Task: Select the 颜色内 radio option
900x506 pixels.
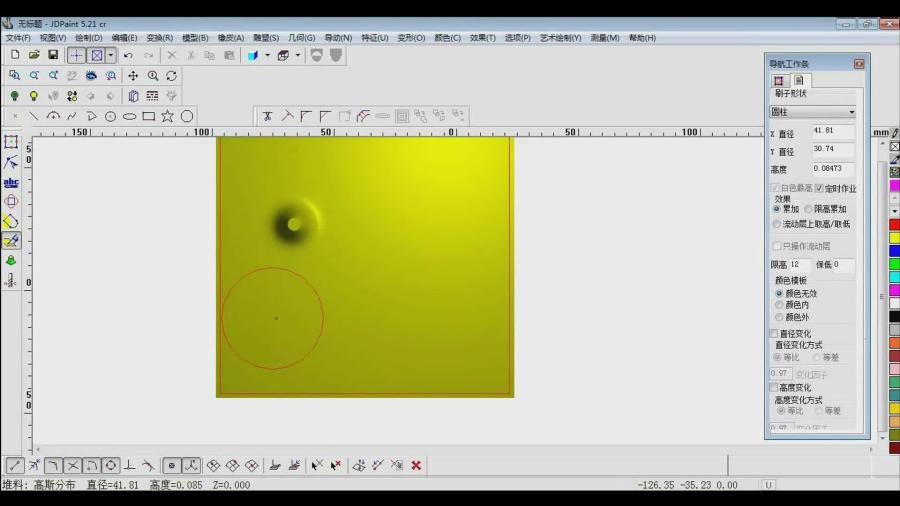Action: [x=779, y=305]
